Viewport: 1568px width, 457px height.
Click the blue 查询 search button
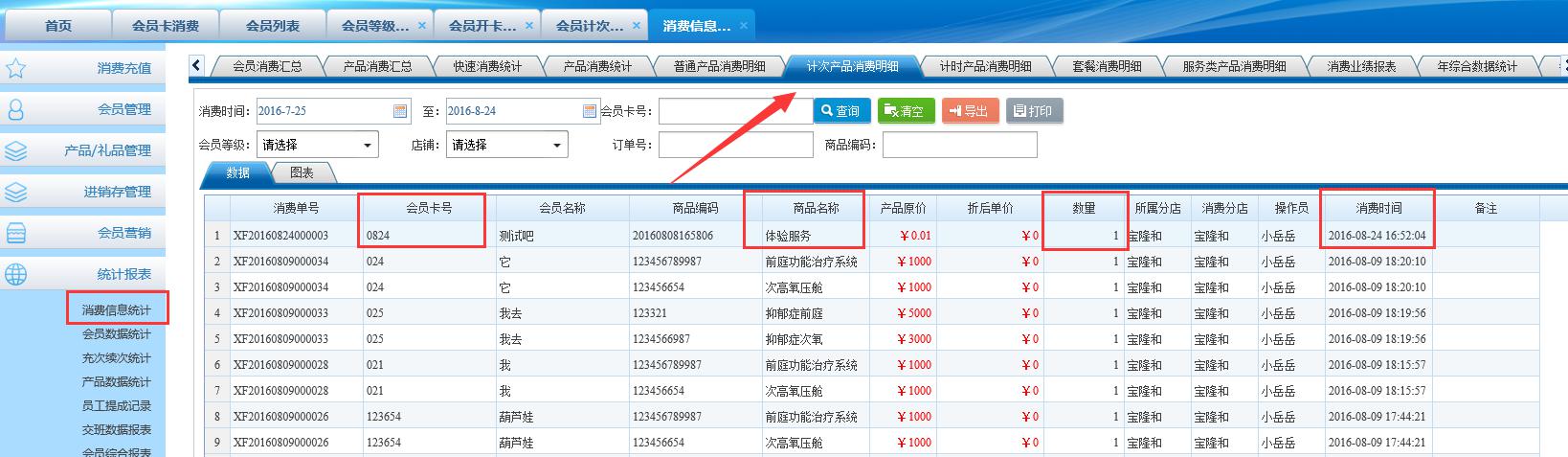[x=841, y=111]
